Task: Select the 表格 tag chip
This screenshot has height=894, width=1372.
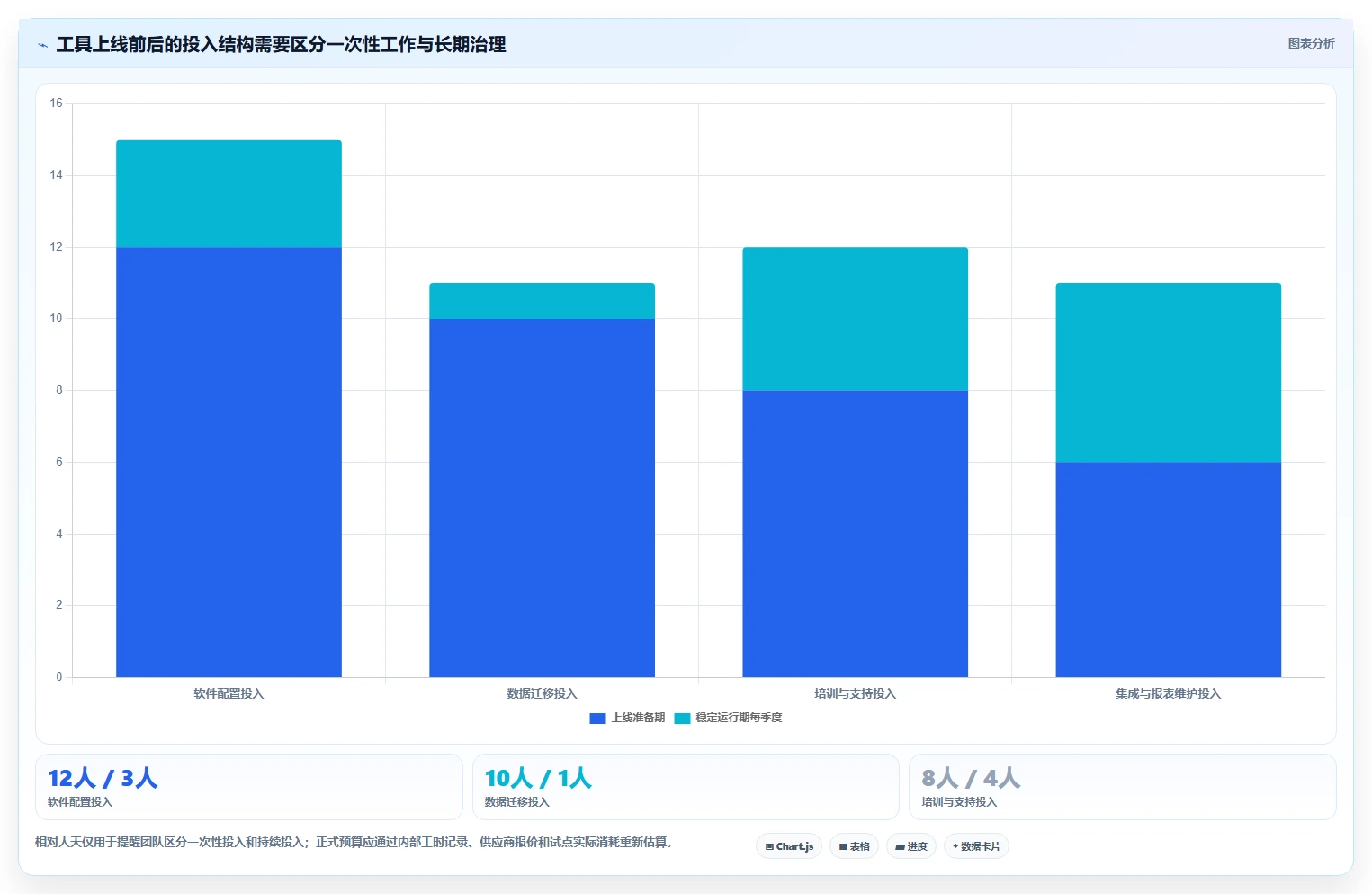Action: pyautogui.click(x=854, y=846)
